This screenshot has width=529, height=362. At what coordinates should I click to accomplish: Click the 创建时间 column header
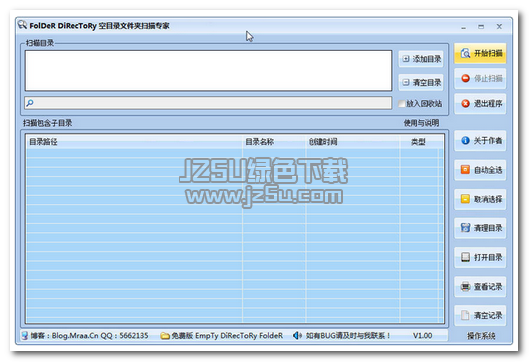pos(353,142)
